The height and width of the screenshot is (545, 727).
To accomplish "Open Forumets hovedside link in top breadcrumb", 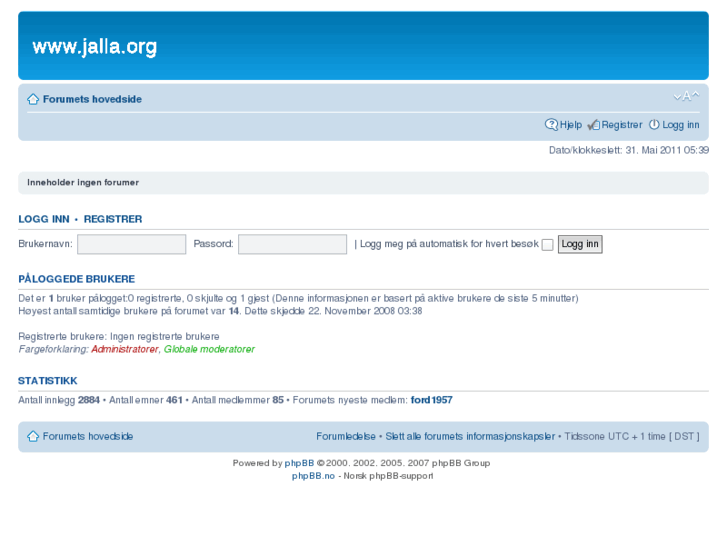I will tap(92, 99).
